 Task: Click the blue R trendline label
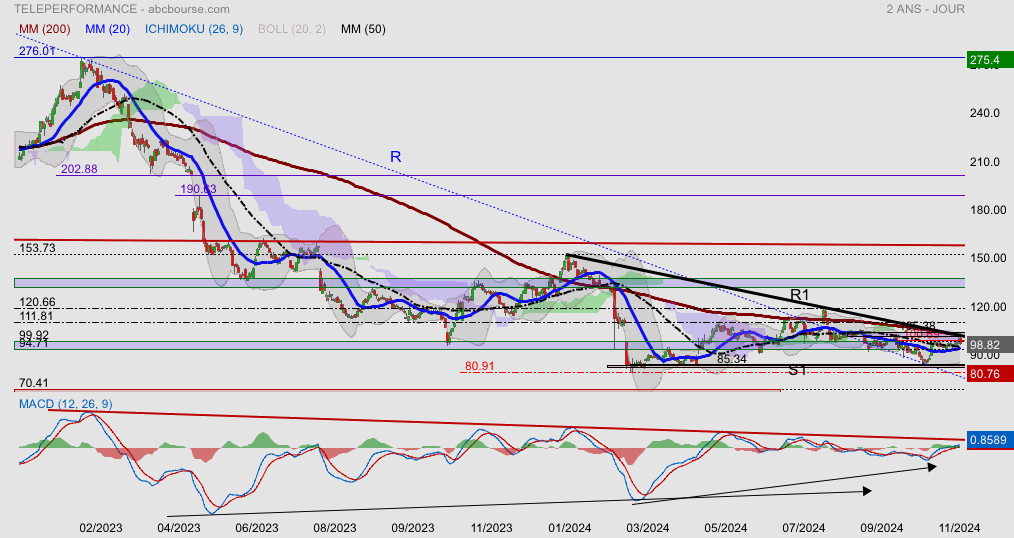click(x=395, y=156)
